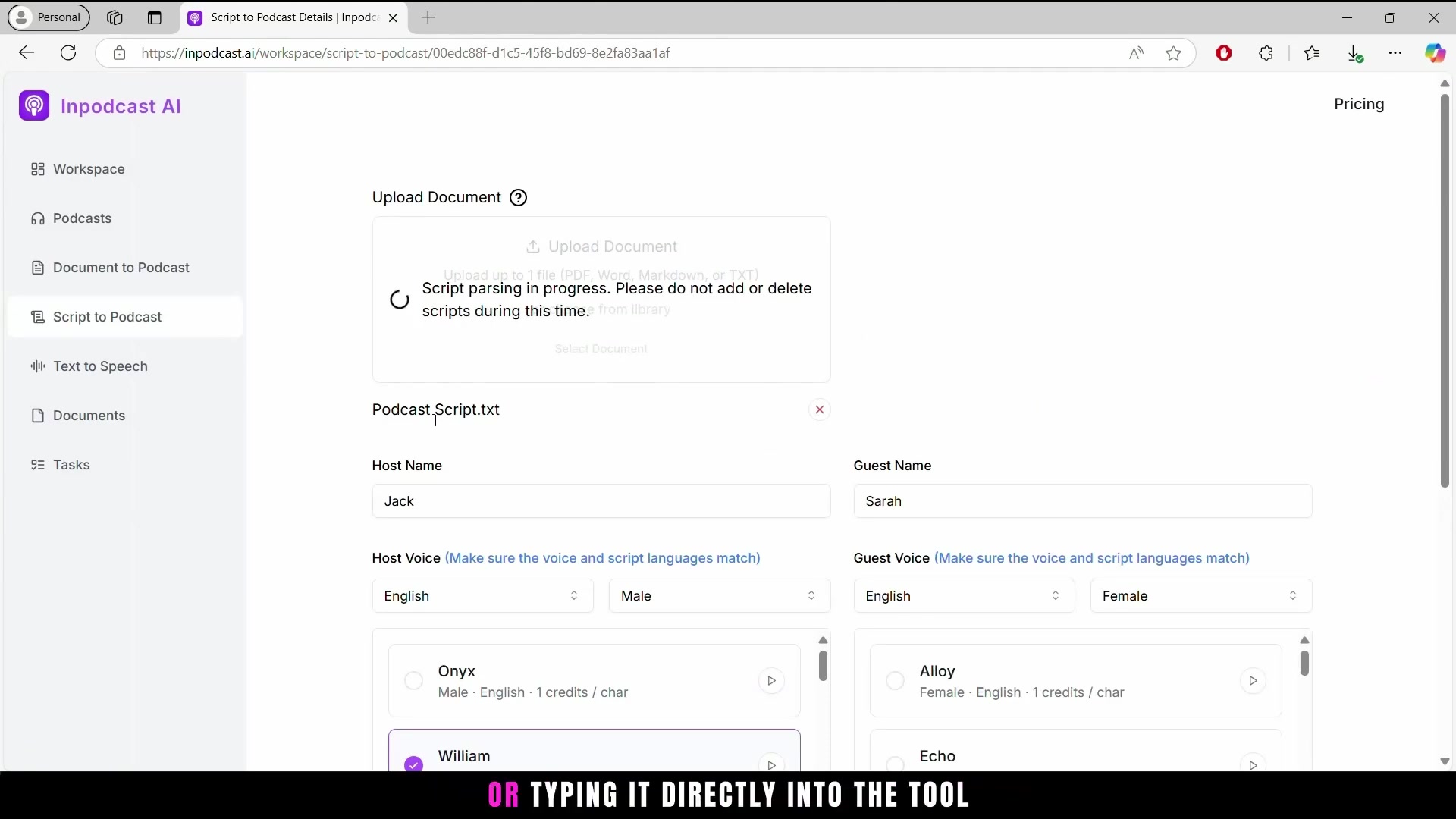Click the Read aloud icon in address bar
The image size is (1456, 819).
tap(1136, 53)
